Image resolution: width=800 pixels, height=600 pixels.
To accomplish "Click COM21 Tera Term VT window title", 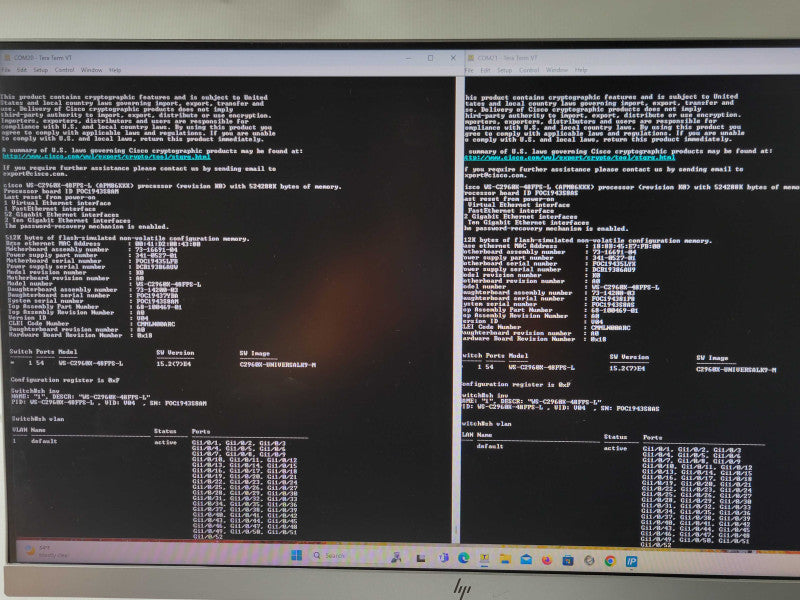I will point(507,58).
